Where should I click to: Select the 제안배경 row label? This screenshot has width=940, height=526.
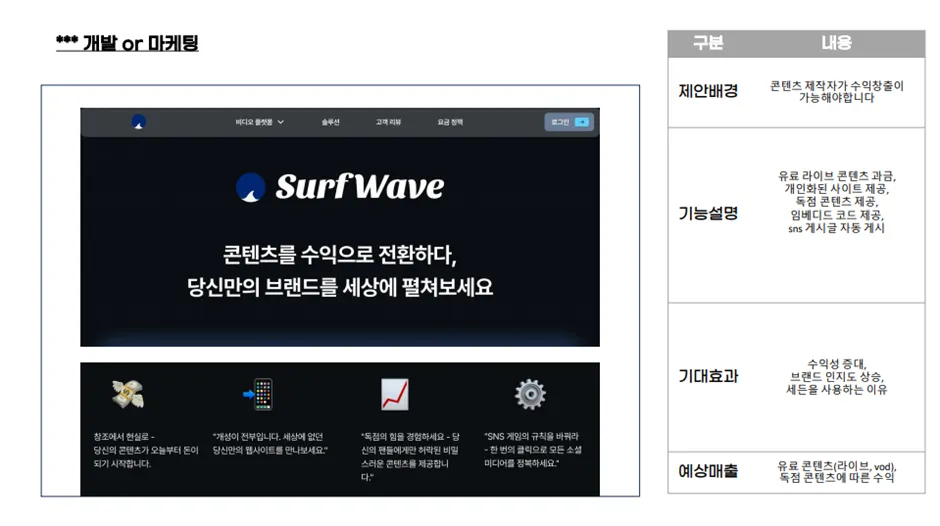coord(708,91)
